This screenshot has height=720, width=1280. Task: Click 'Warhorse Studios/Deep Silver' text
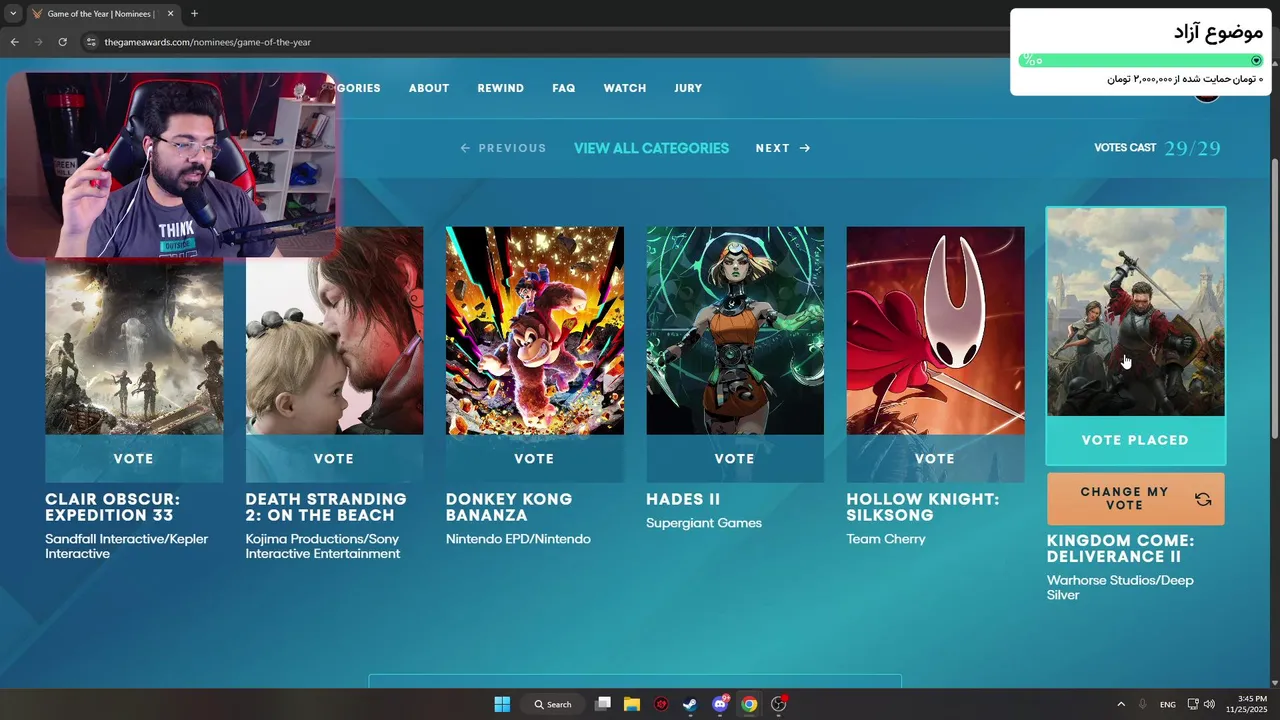coord(1120,587)
